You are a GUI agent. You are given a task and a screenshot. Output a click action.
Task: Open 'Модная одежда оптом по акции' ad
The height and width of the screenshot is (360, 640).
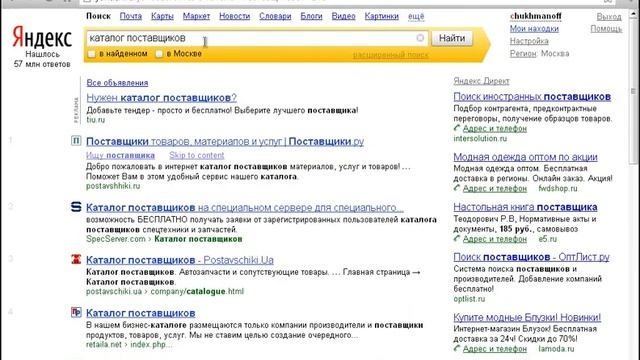click(x=525, y=157)
